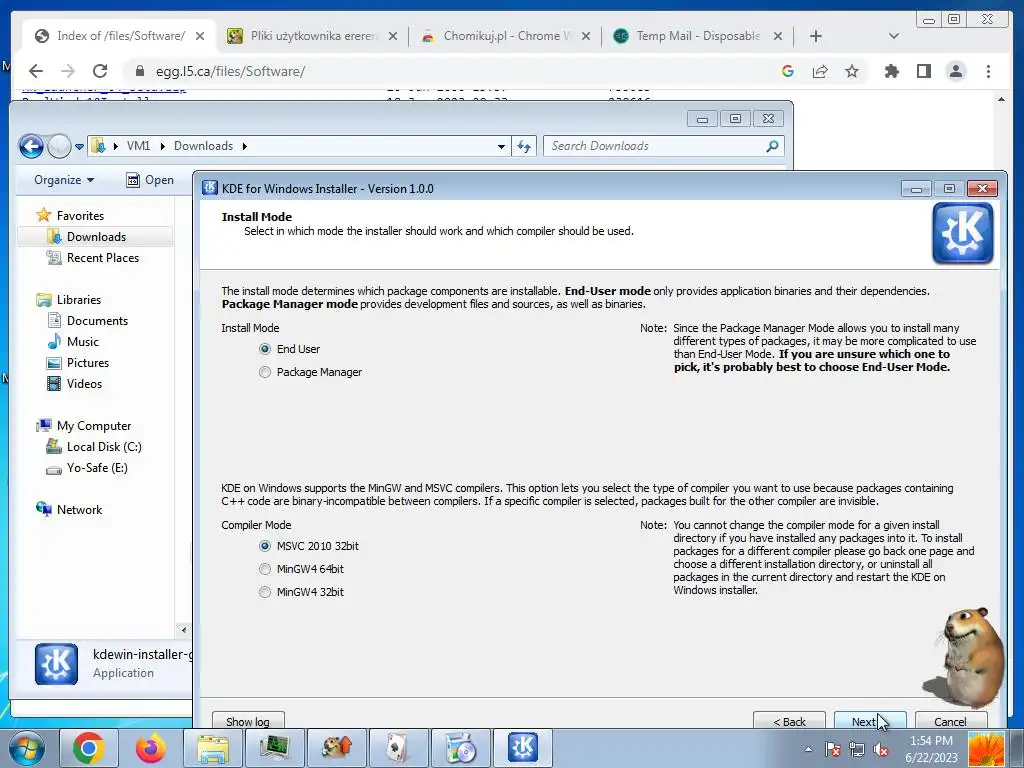Open Local Disk (C:) drive
Screen dimensions: 1024x768
[104, 447]
